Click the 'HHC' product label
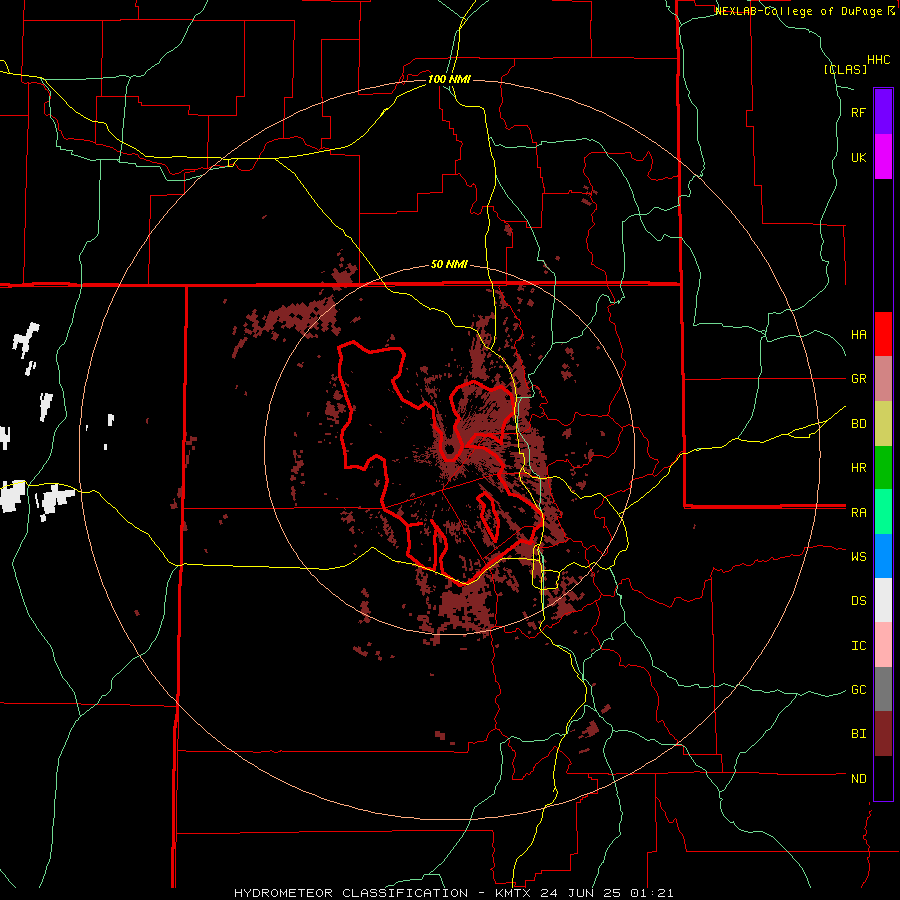 (x=879, y=60)
